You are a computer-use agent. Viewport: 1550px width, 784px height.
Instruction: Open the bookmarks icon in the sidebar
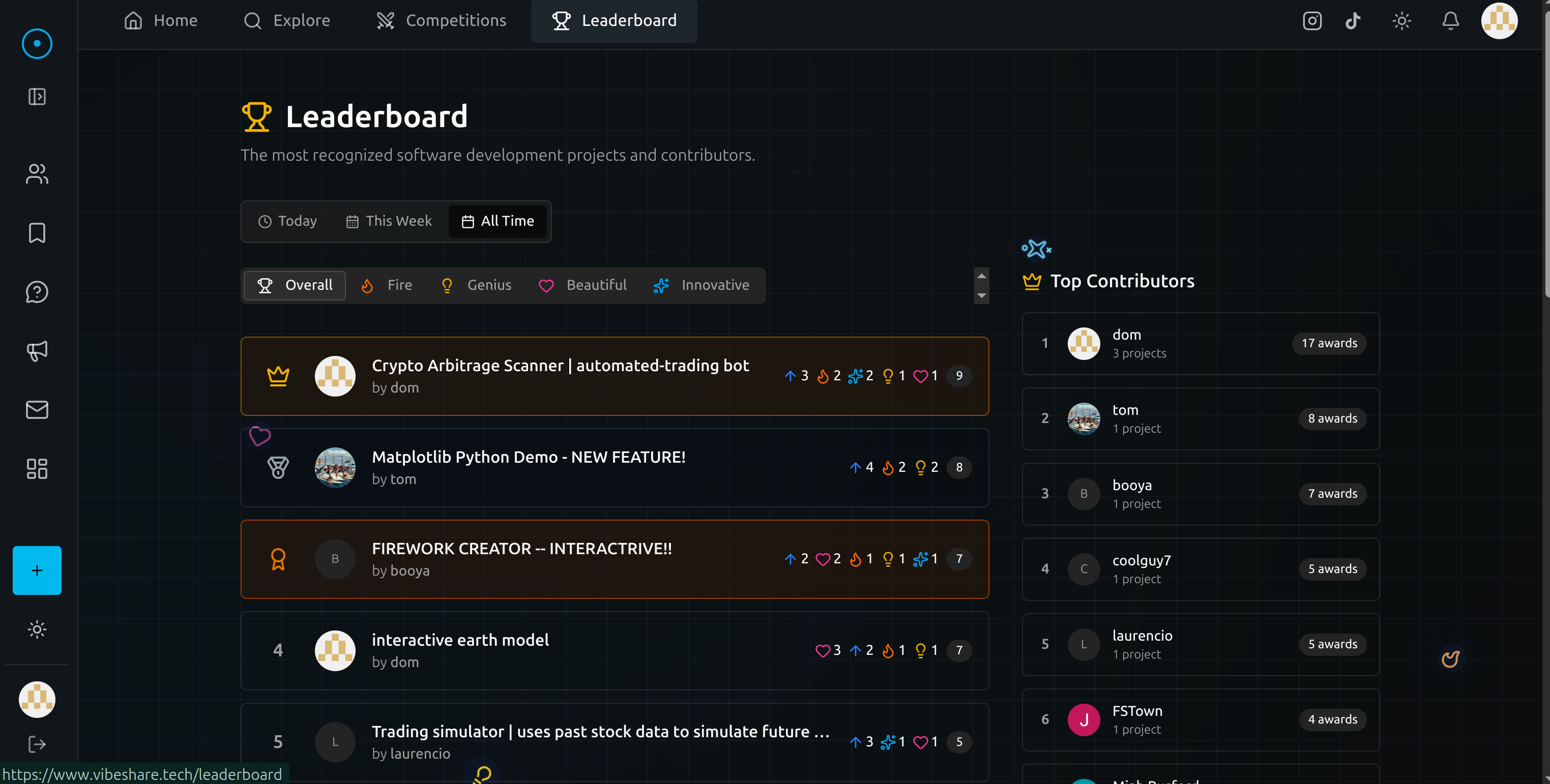(x=37, y=233)
